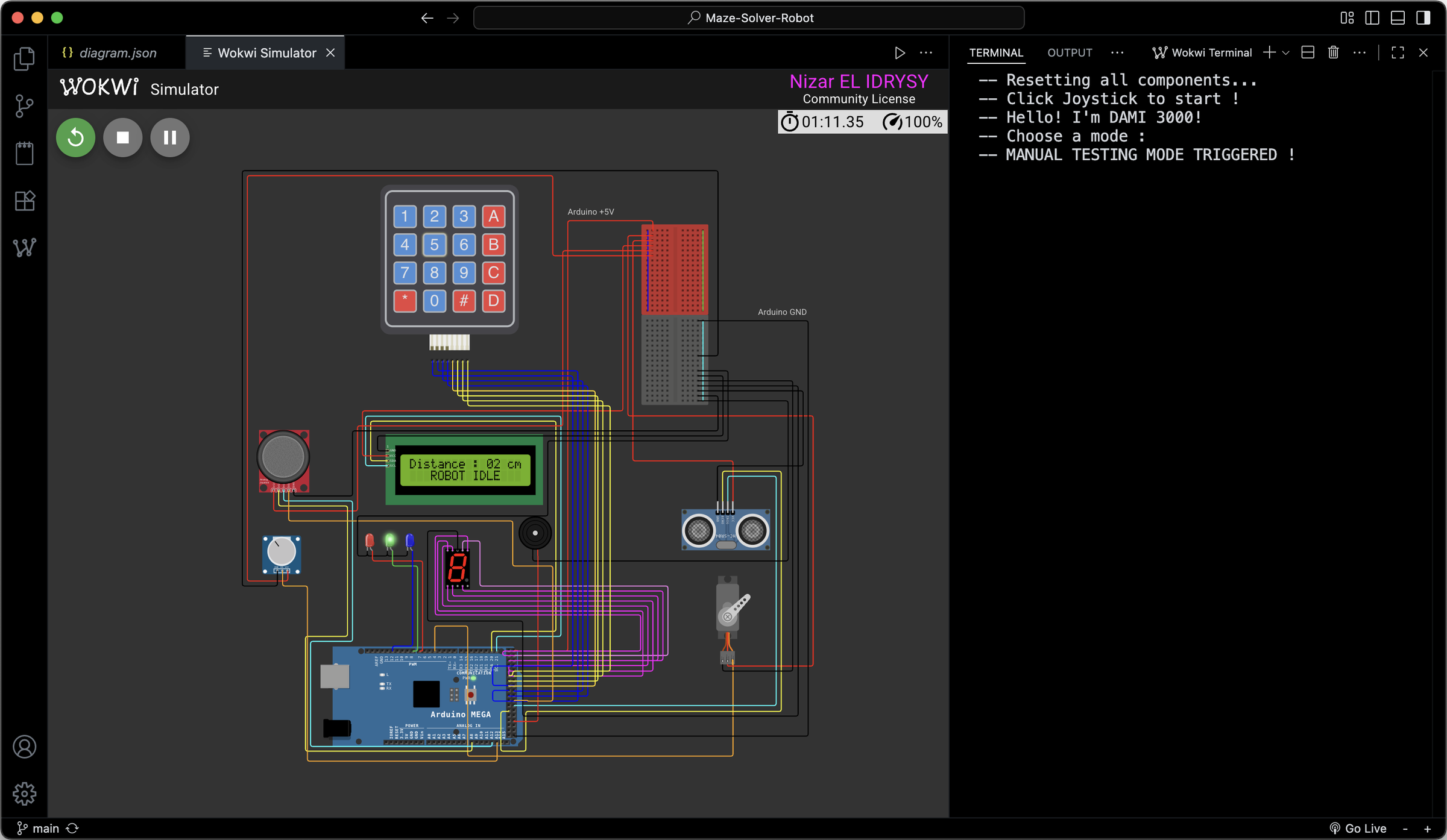Screen dimensions: 1447x840
Task: Open the Accounts menu
Action: click(x=24, y=747)
